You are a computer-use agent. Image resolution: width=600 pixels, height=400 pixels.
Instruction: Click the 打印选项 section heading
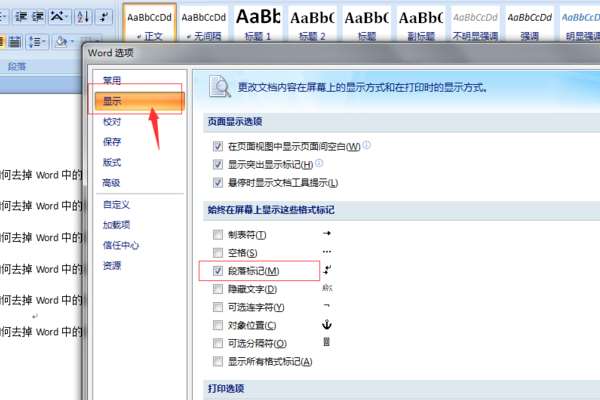(x=226, y=389)
